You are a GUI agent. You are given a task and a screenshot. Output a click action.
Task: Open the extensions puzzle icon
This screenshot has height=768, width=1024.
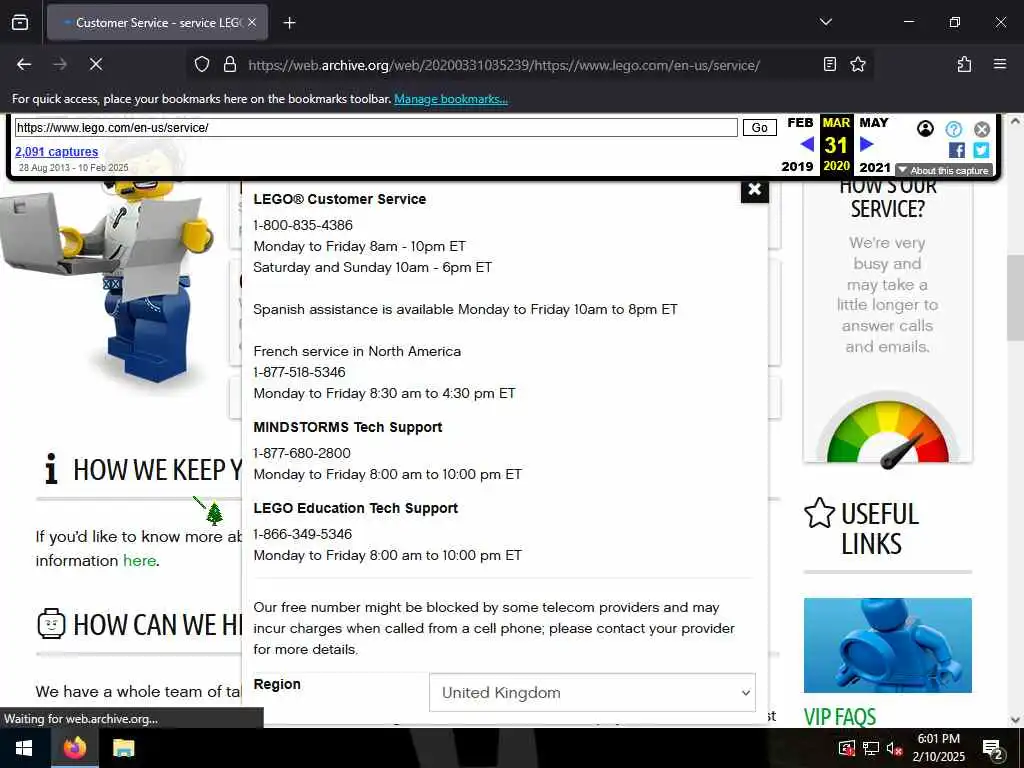(x=964, y=65)
